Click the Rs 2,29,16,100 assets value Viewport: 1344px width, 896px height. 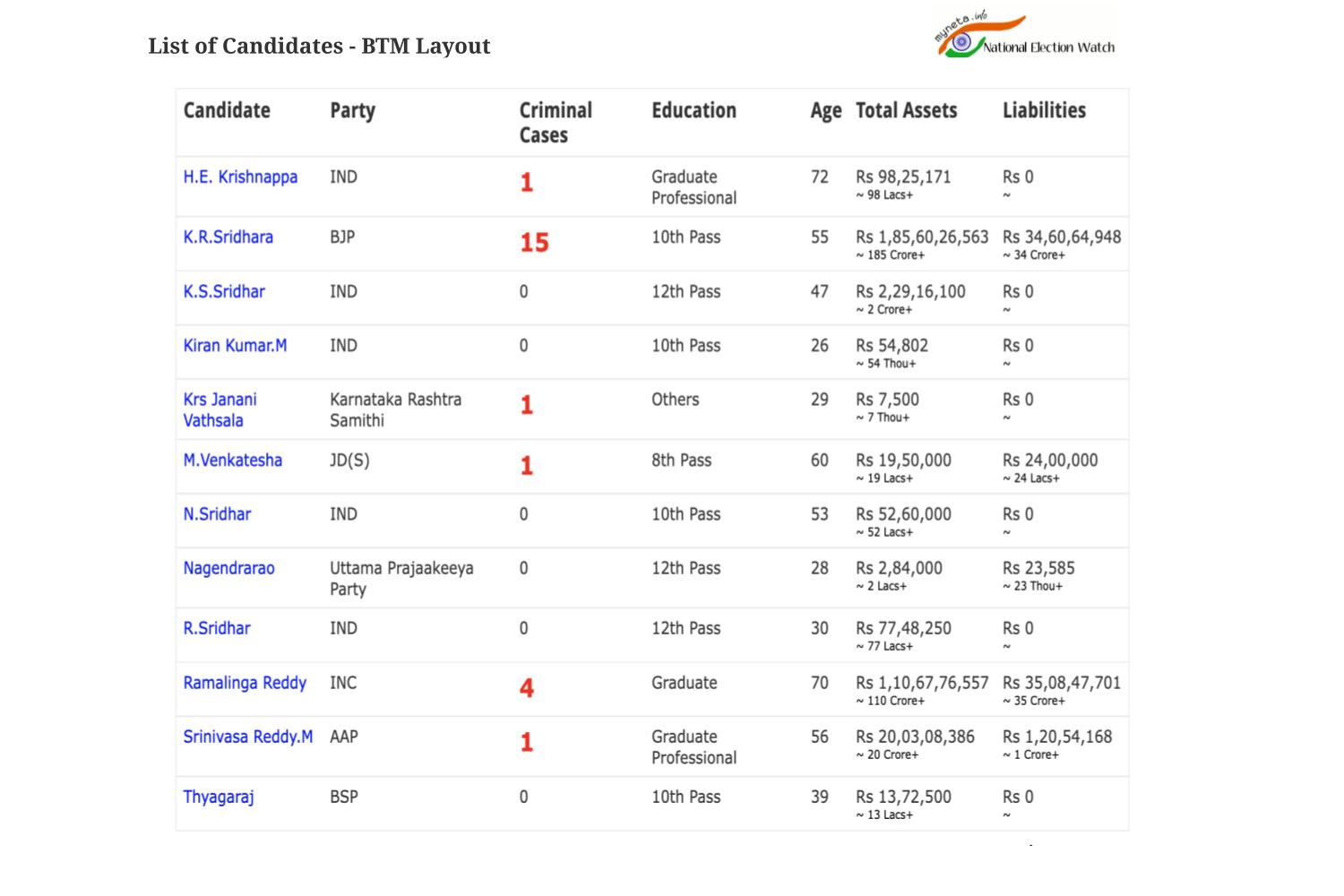[x=910, y=291]
